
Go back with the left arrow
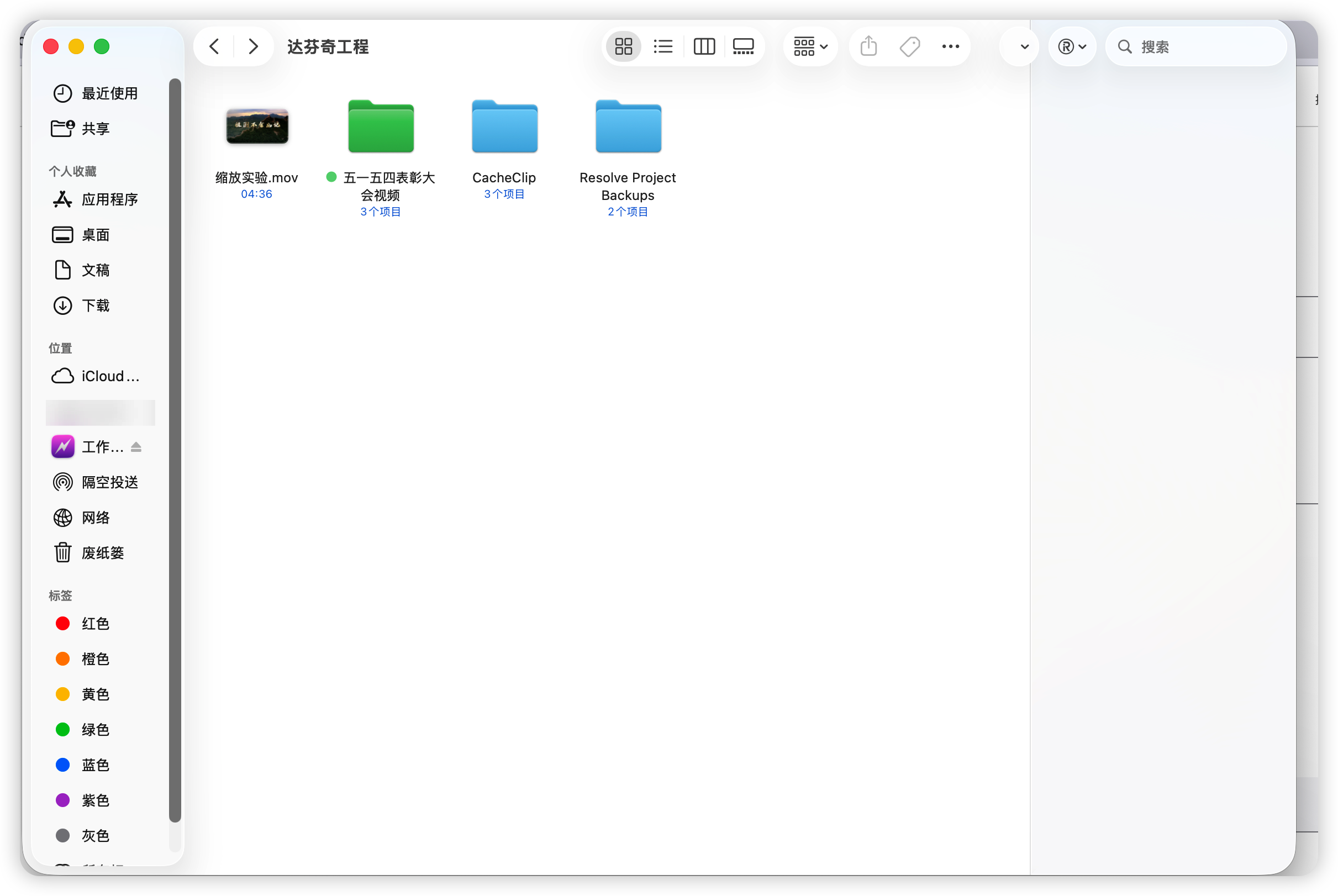click(x=215, y=46)
